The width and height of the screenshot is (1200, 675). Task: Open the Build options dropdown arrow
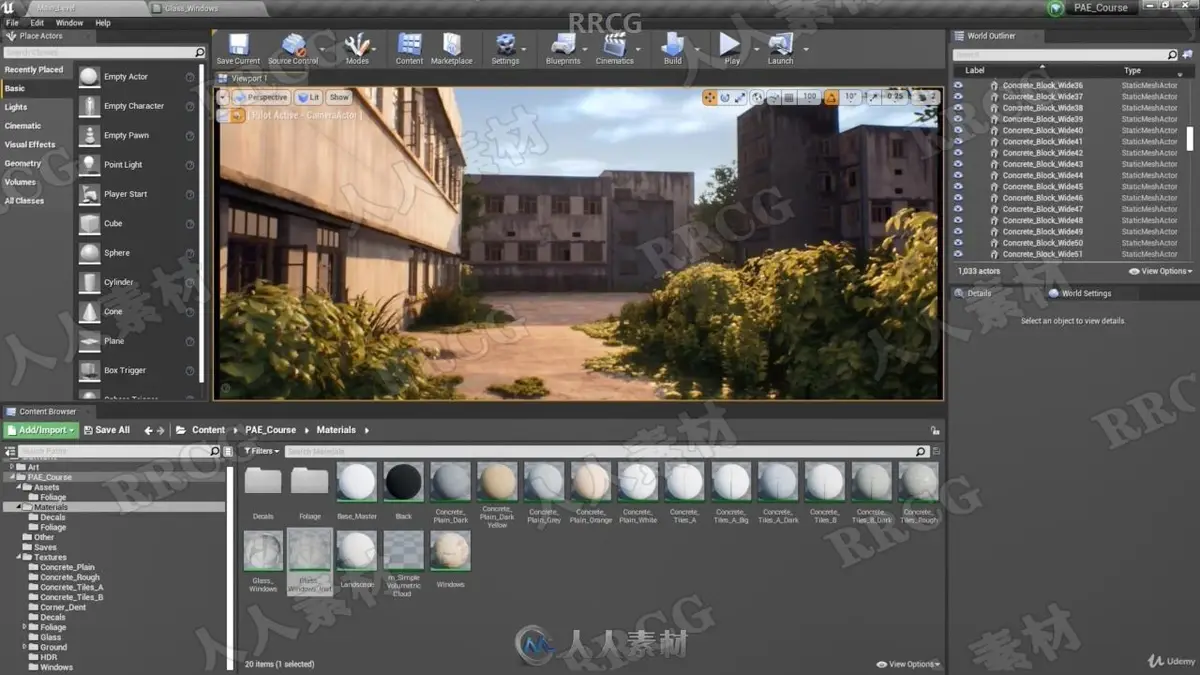click(697, 47)
